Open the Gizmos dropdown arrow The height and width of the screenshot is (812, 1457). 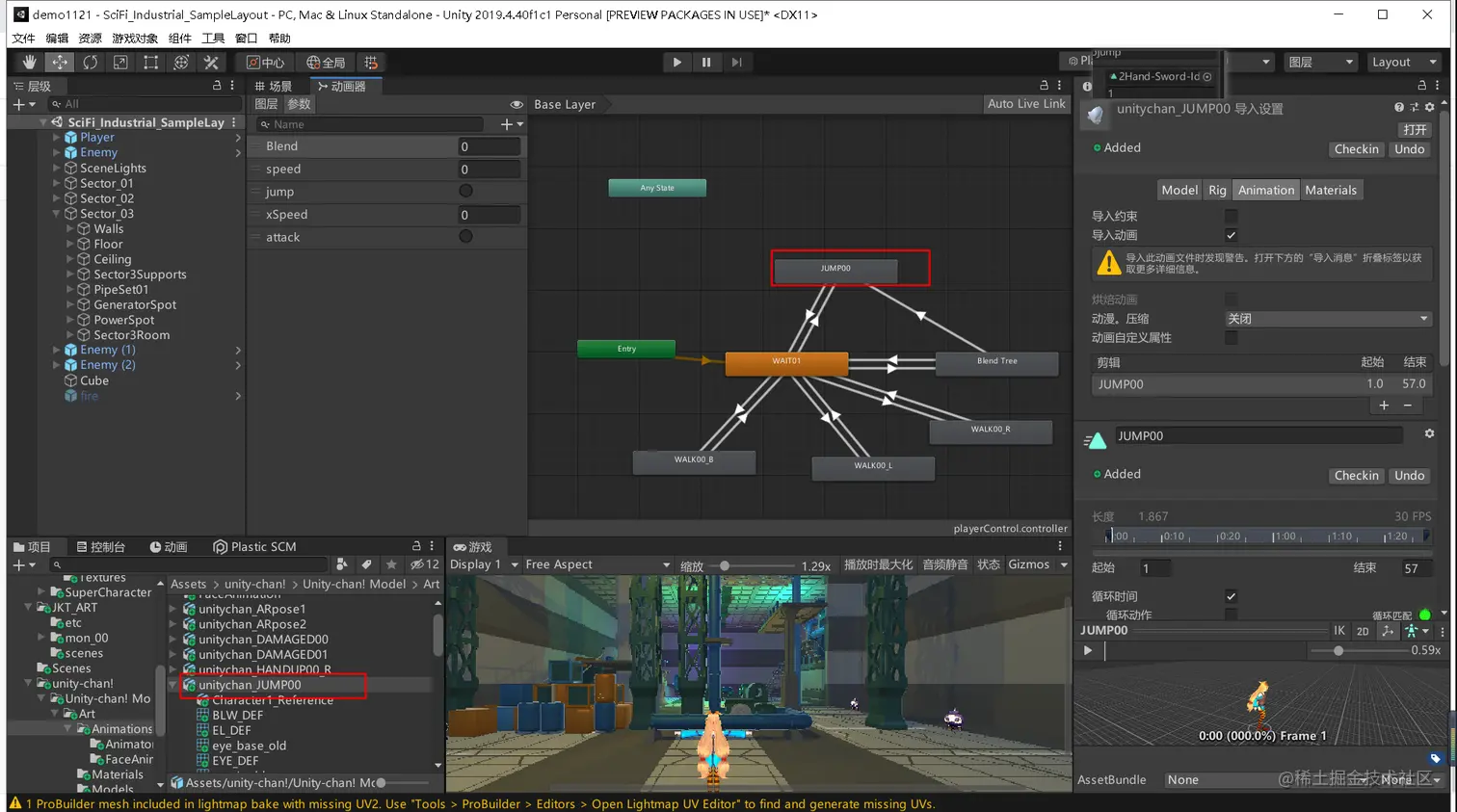click(x=1064, y=564)
